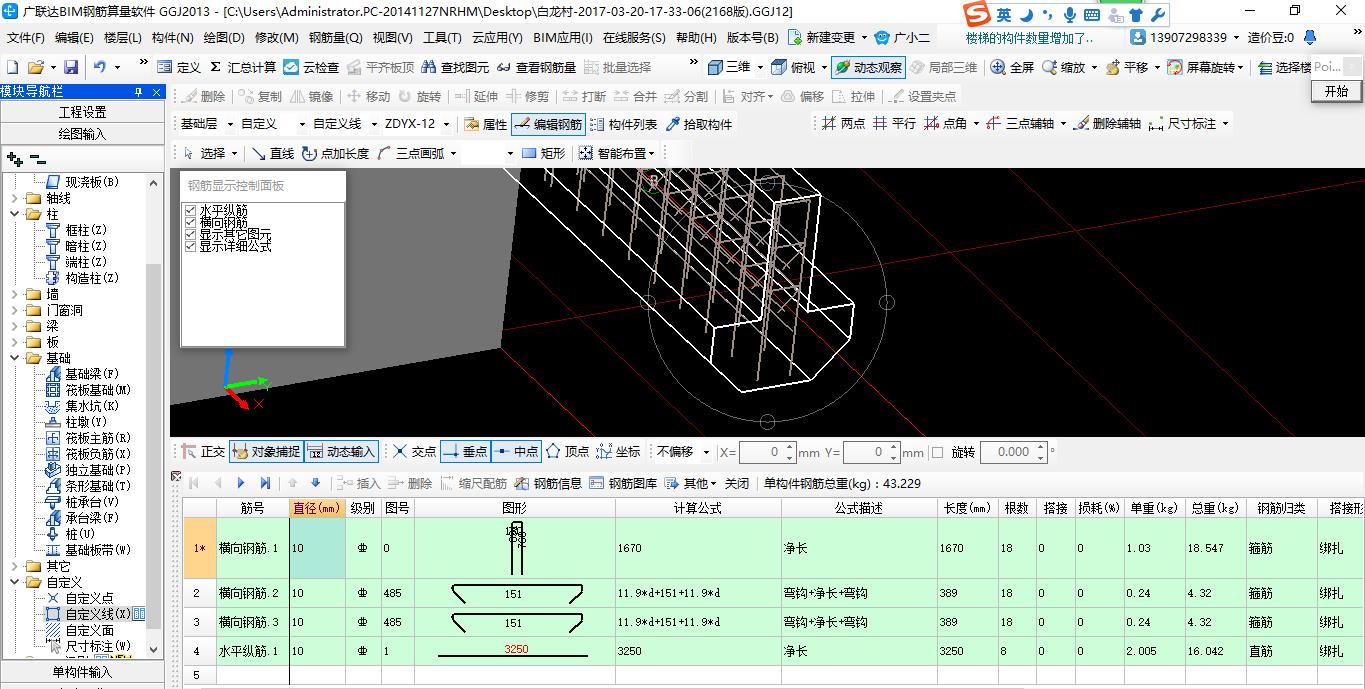Expand 三维 view dropdown arrow

click(x=759, y=67)
